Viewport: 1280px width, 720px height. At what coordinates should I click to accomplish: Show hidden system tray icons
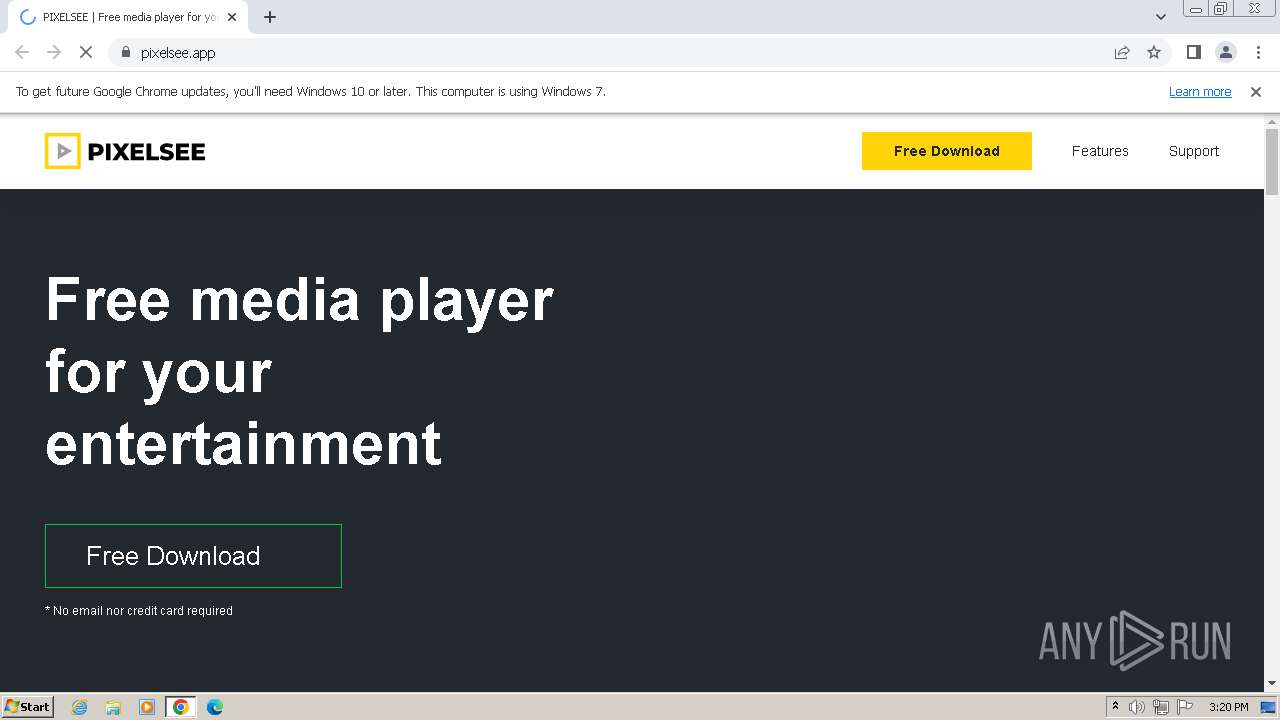(1115, 707)
